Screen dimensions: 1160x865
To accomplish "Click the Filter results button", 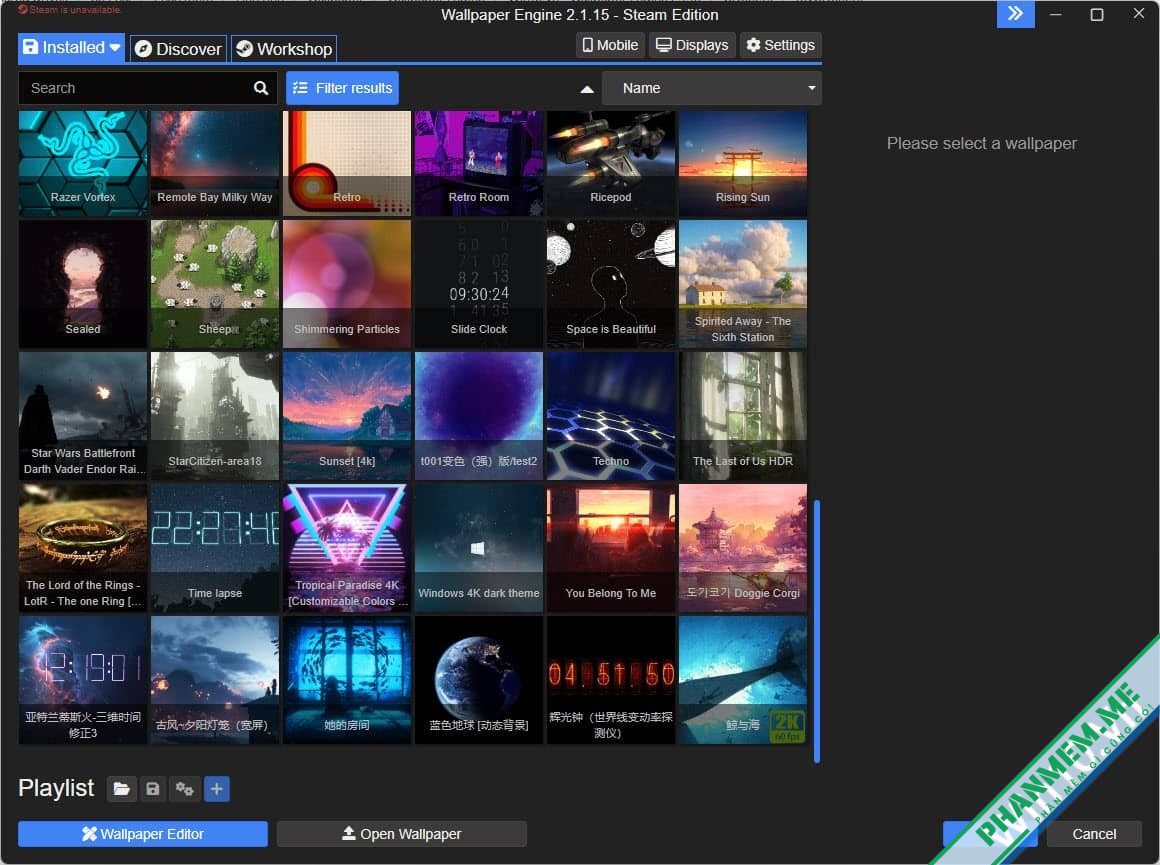I will 343,88.
